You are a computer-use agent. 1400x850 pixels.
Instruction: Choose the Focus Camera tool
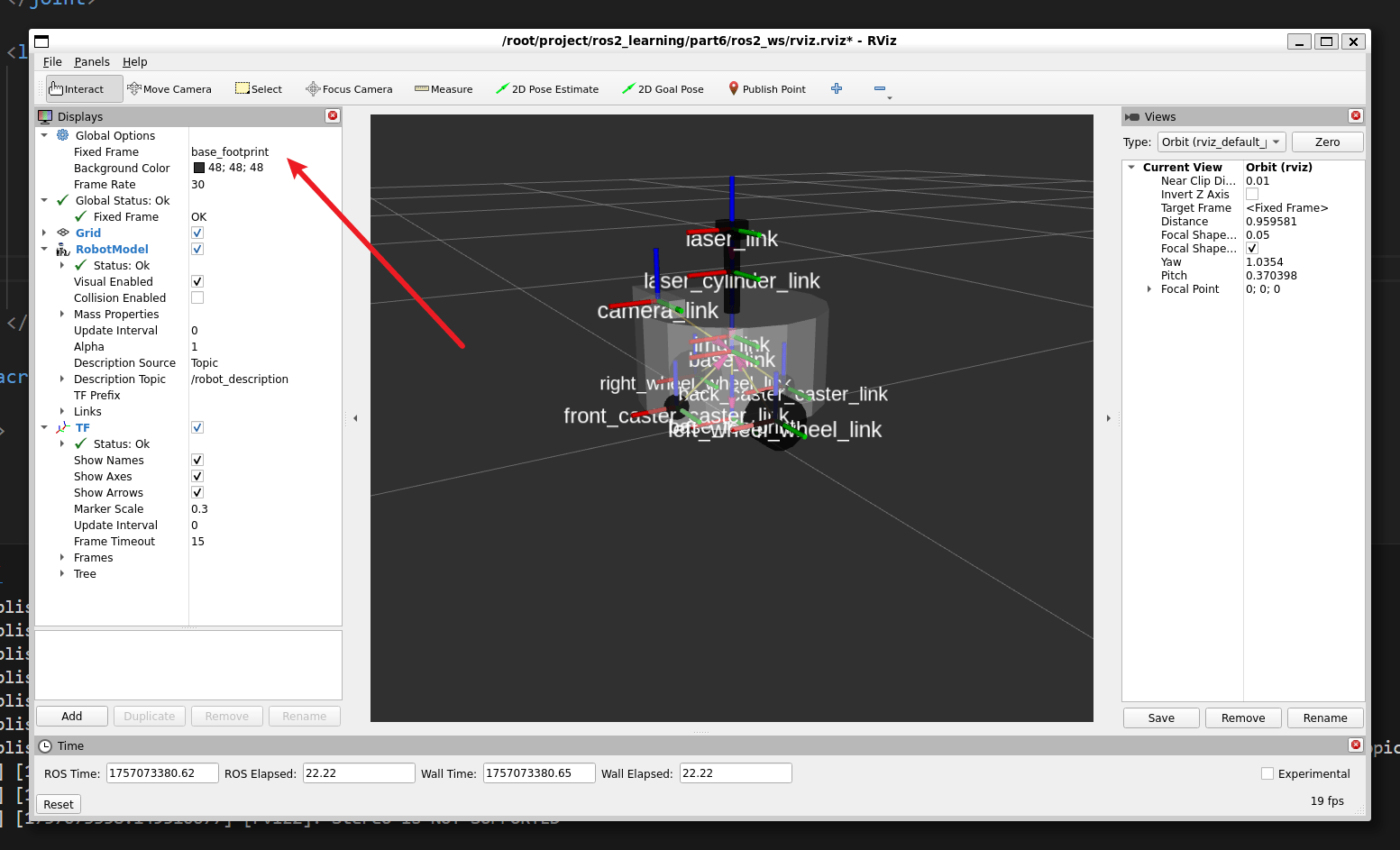pos(349,89)
